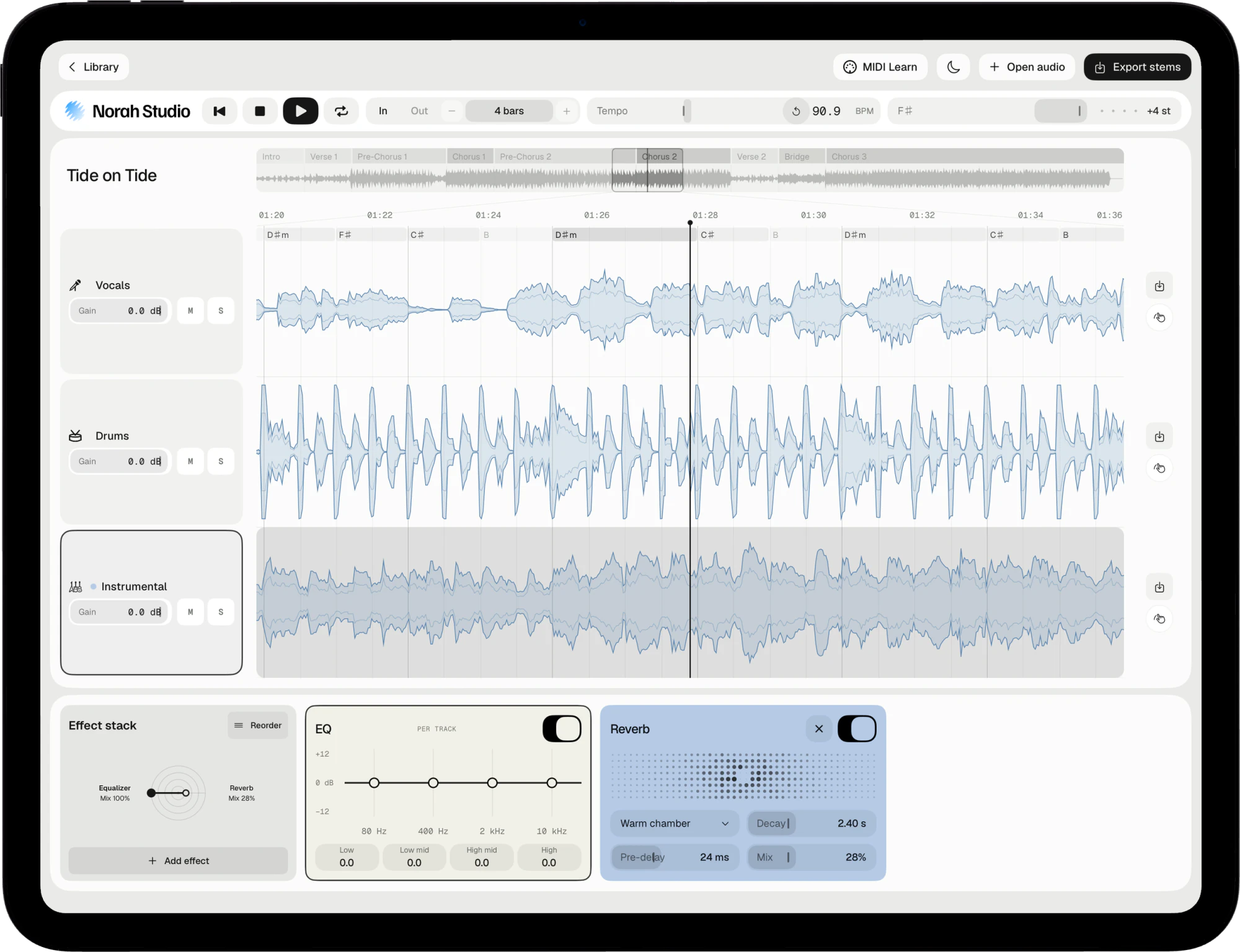Viewport: 1240px width, 952px height.
Task: Click Reorder effects button
Action: (258, 725)
